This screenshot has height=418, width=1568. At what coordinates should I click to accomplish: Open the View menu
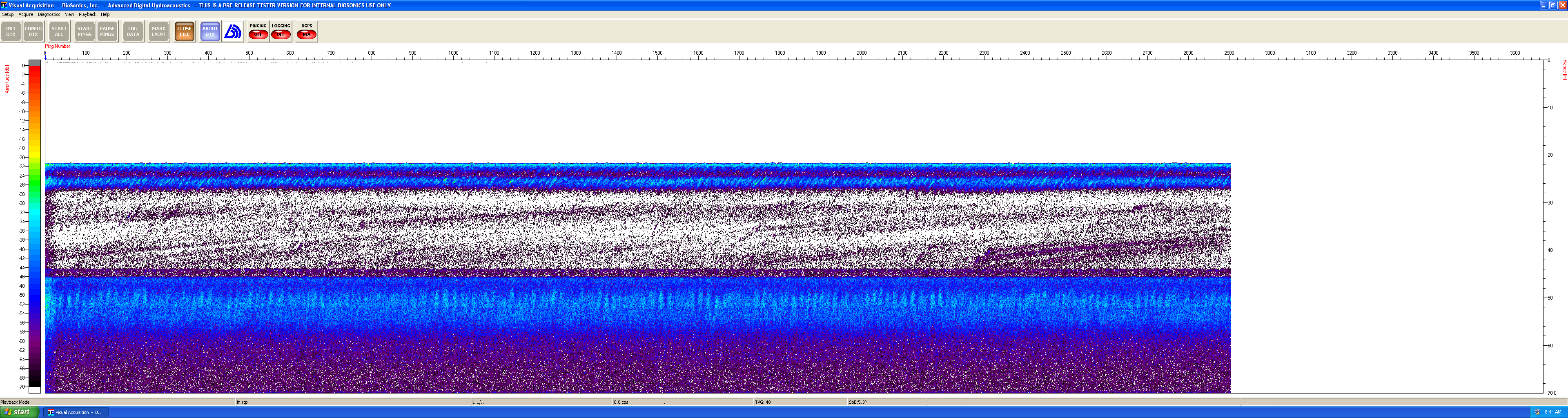tap(69, 14)
